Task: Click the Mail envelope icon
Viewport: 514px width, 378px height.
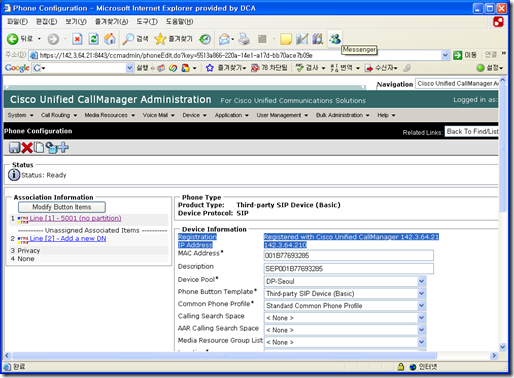Action: [x=224, y=39]
